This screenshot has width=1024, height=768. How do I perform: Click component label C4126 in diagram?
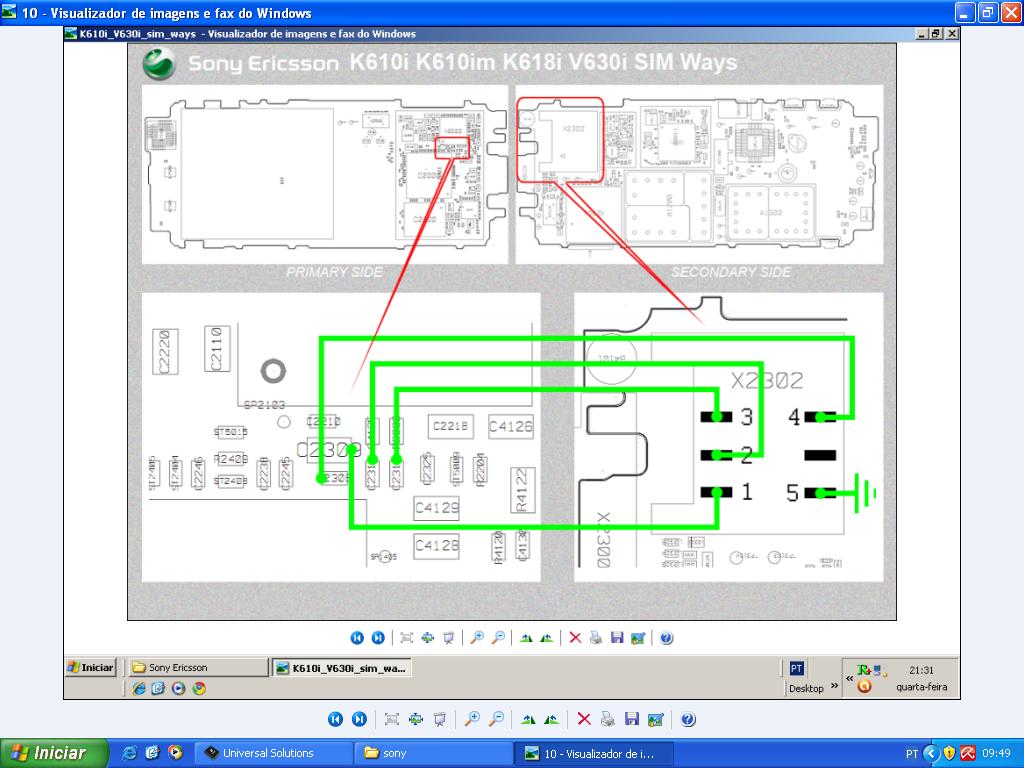511,426
